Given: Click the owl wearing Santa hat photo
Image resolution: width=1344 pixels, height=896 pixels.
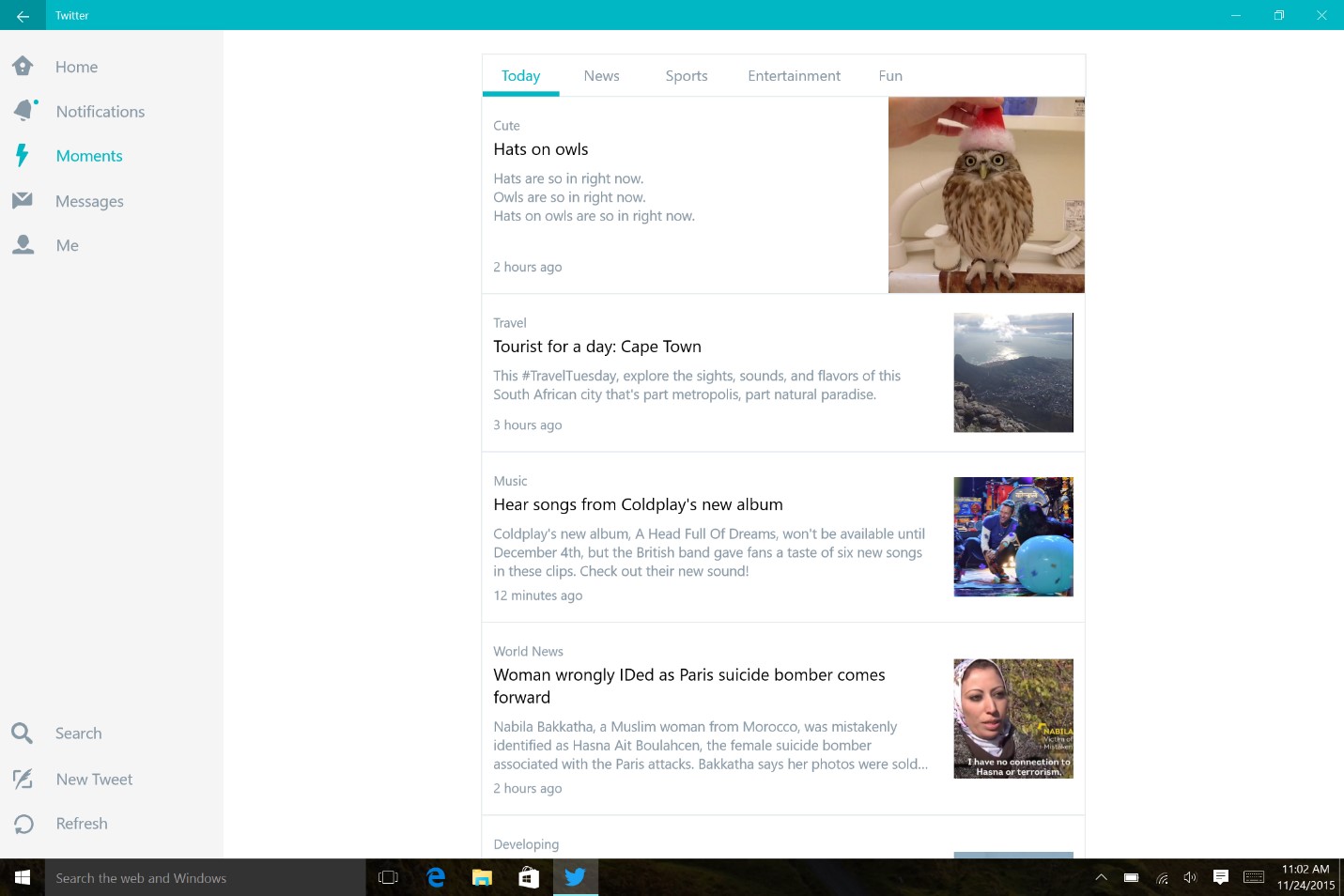Looking at the screenshot, I should 986,195.
